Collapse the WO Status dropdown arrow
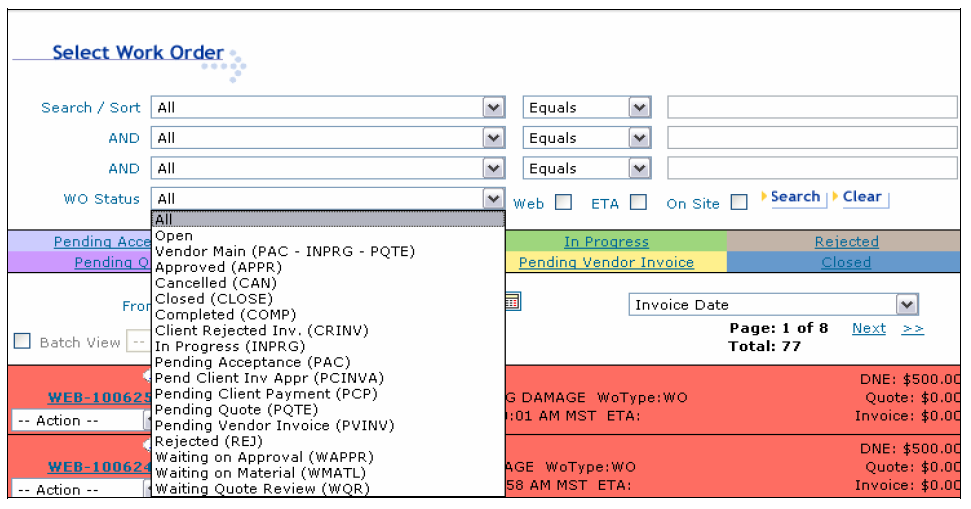971x509 pixels. [493, 199]
